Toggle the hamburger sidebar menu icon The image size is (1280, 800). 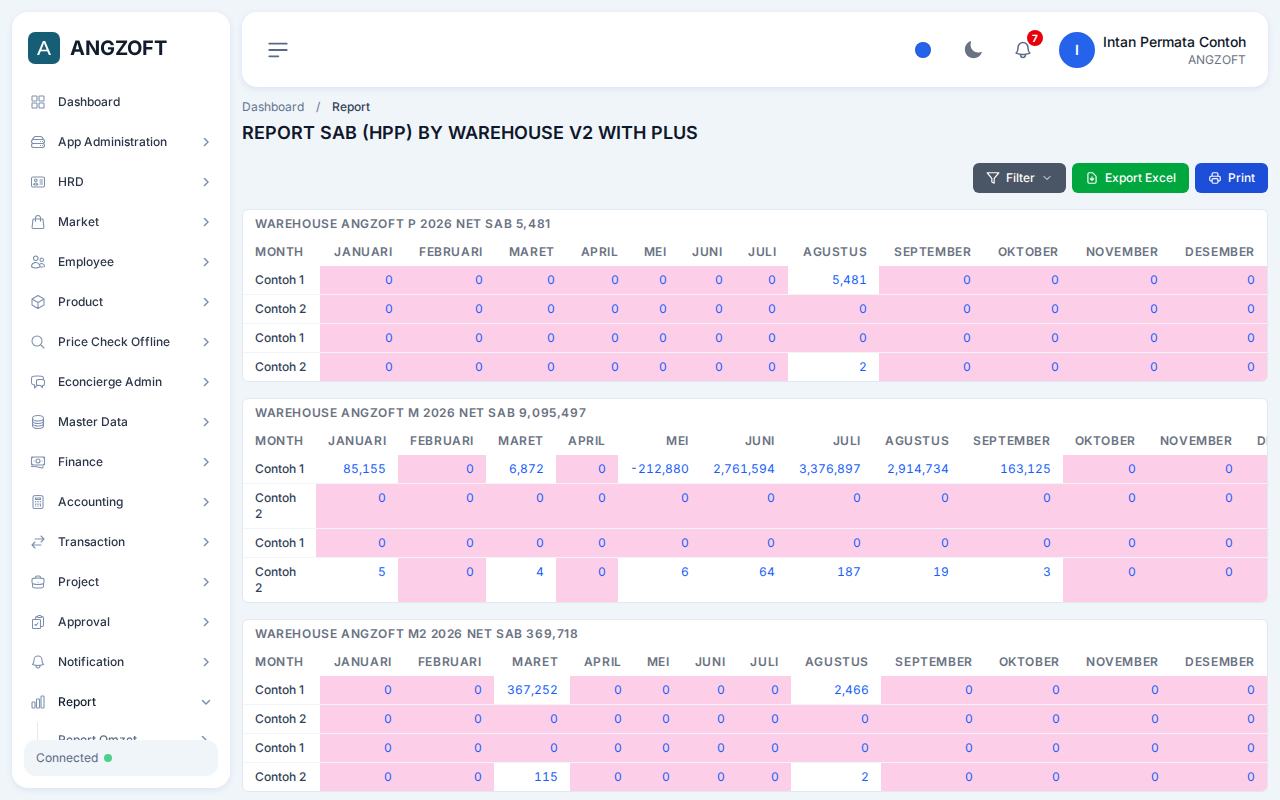click(x=278, y=50)
